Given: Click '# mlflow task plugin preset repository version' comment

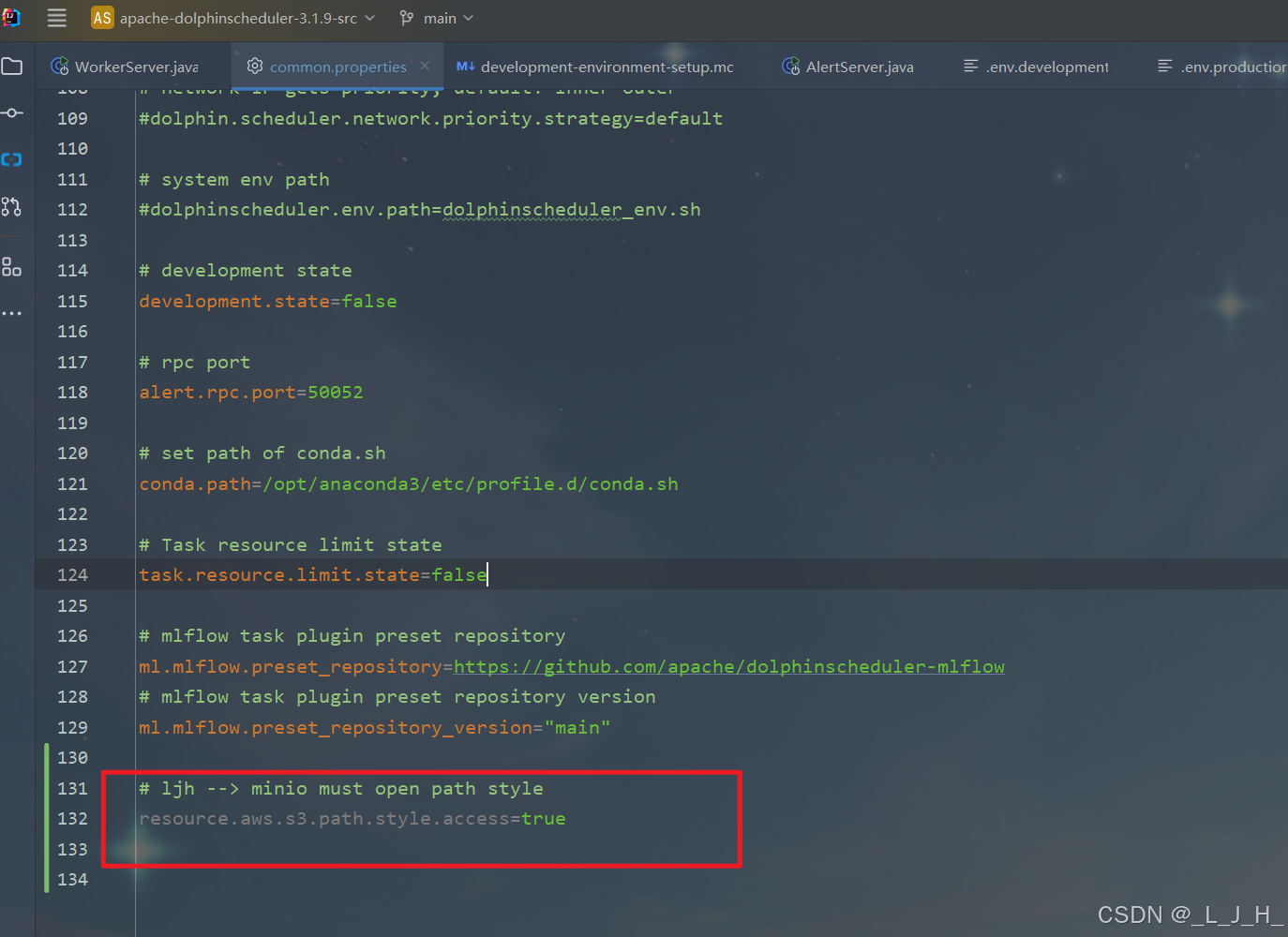Looking at the screenshot, I should tap(397, 697).
